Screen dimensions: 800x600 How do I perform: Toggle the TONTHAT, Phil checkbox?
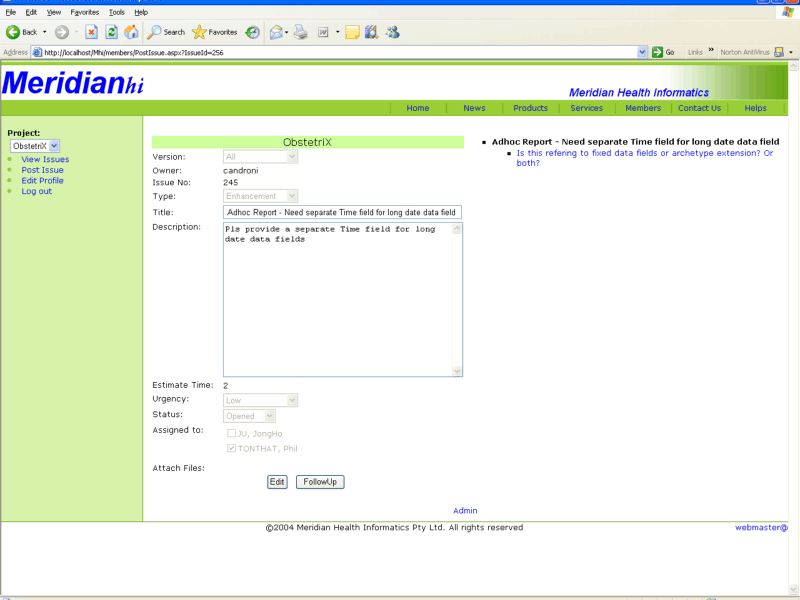coord(232,448)
